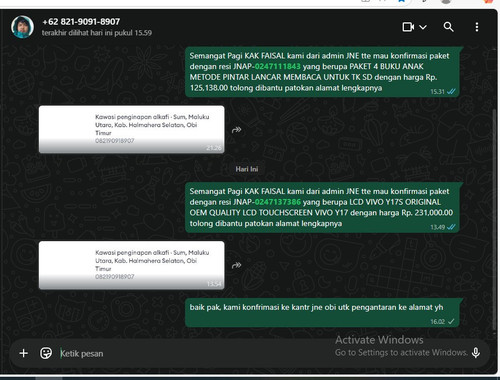Click the attach plus icon
The height and width of the screenshot is (380, 500).
[24, 353]
